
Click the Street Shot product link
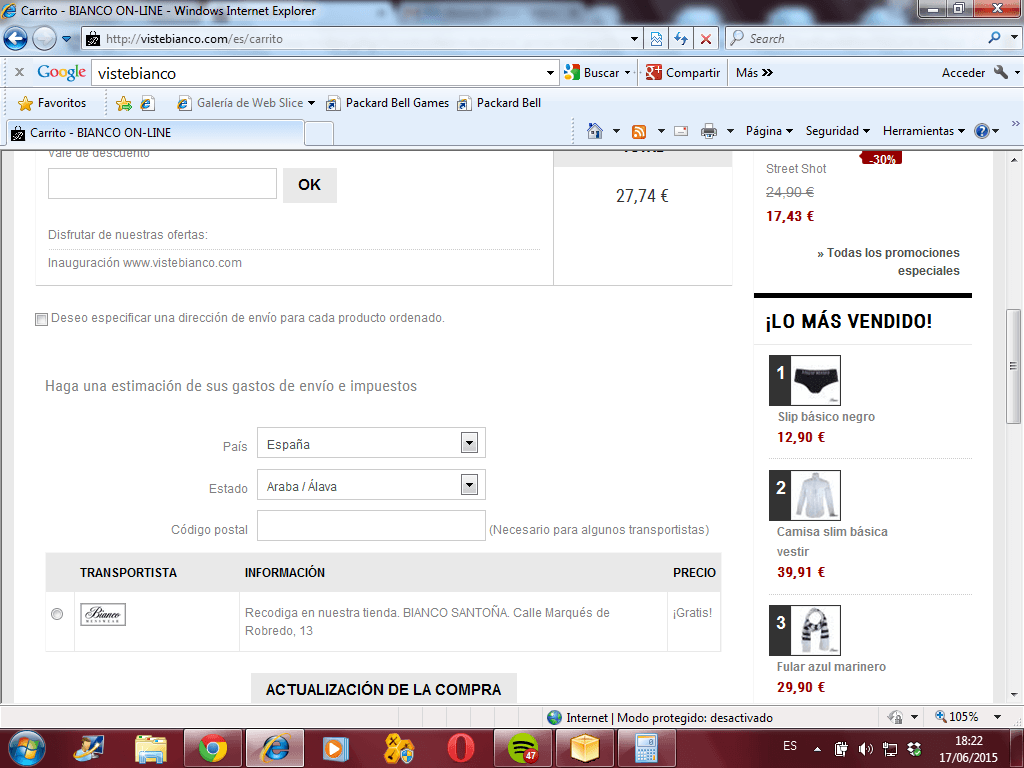coord(795,168)
